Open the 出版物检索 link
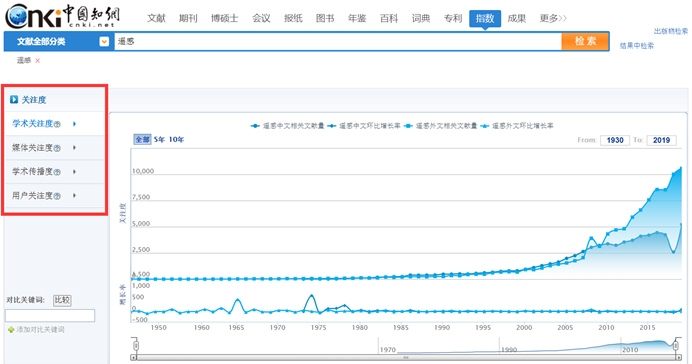Viewport: 692px width, 364px height. 671,31
